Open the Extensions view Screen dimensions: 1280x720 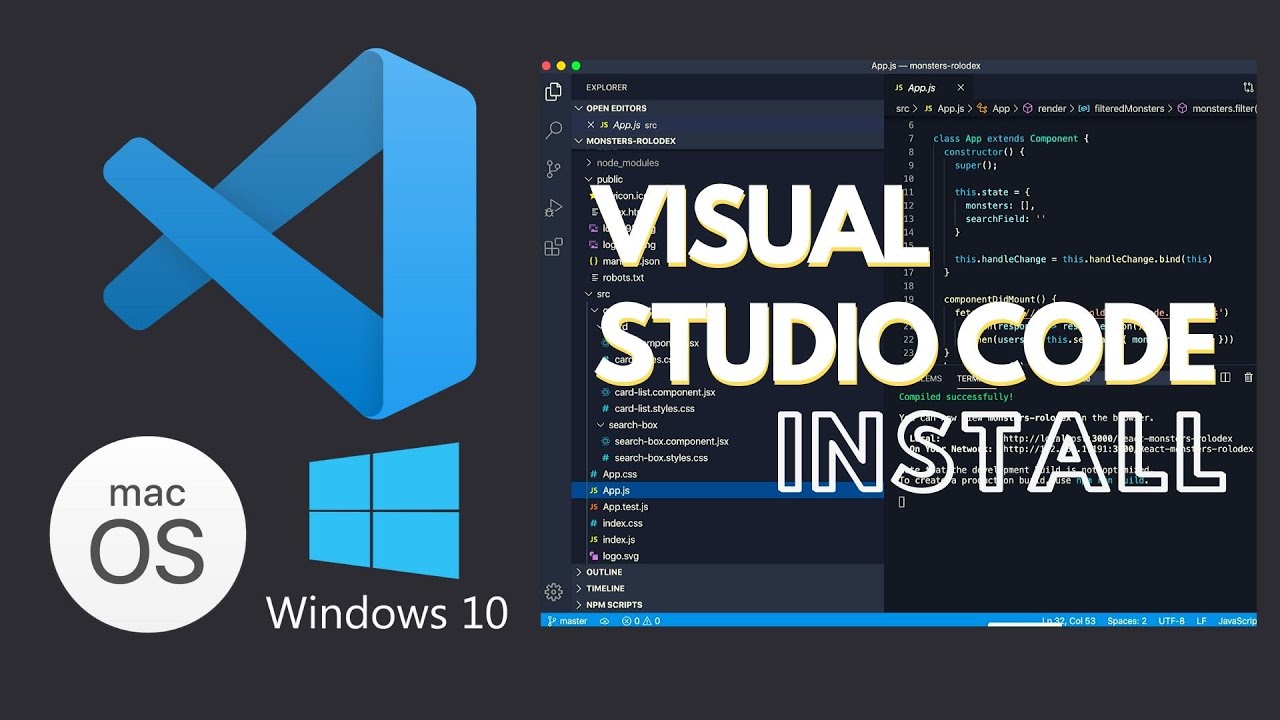[x=553, y=247]
